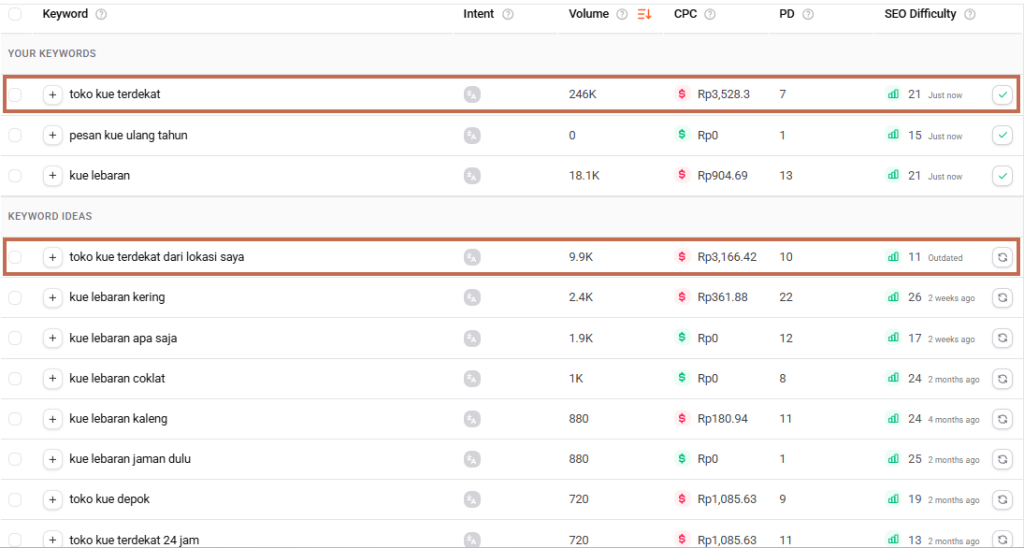
Task: Click the red CPC icon for toko kue terdekat
Action: coord(682,94)
